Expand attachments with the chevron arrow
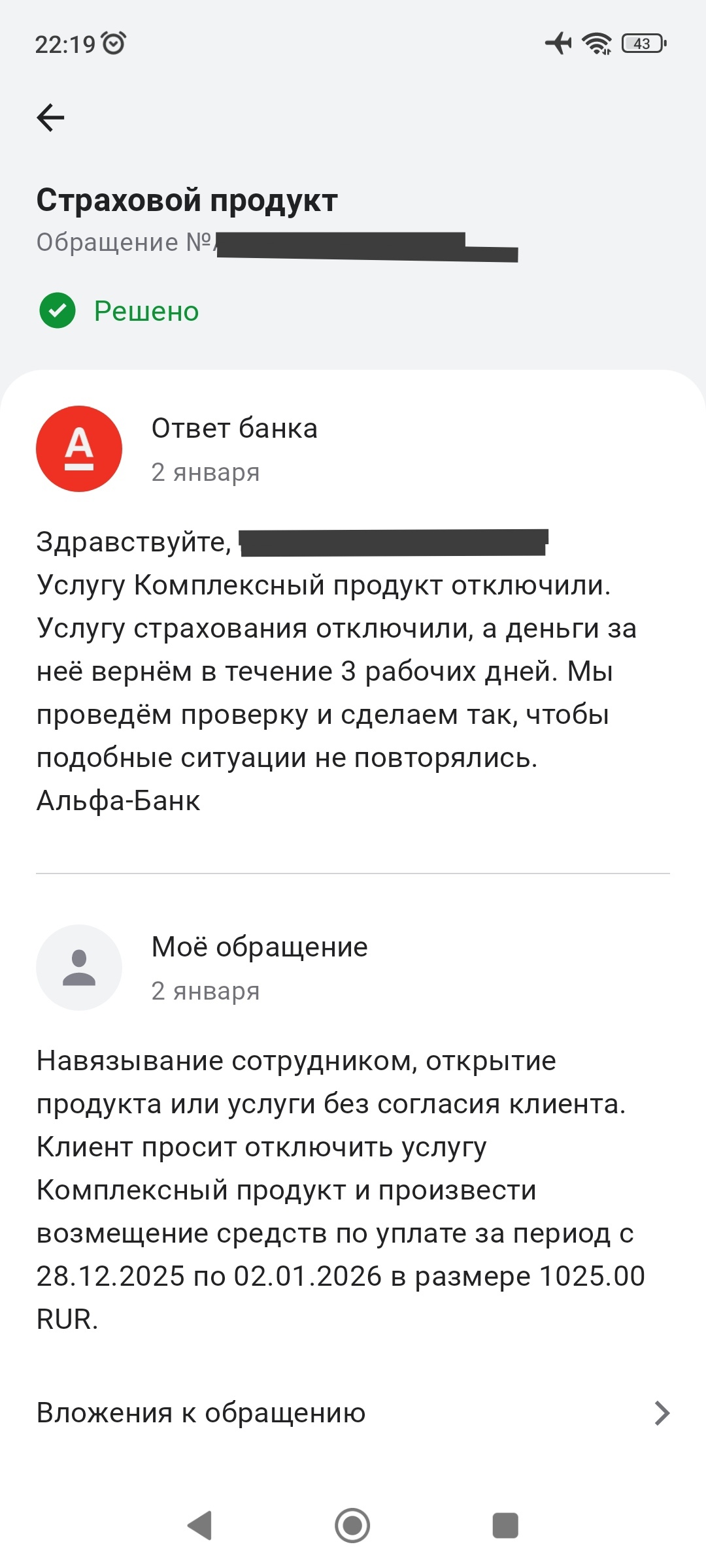Viewport: 706px width, 1568px height. coord(662,1413)
